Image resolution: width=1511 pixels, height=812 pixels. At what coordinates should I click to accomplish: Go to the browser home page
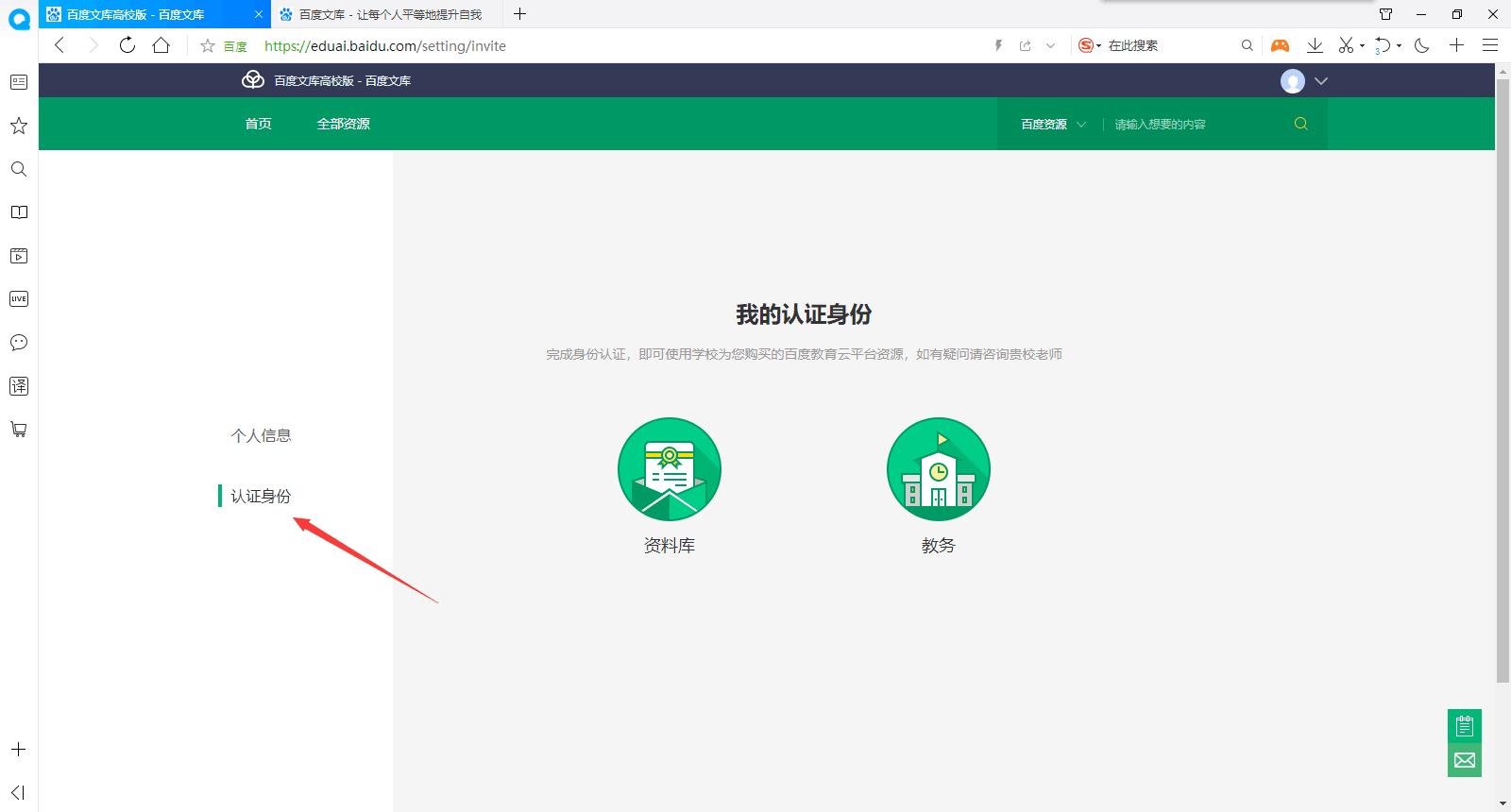point(161,45)
